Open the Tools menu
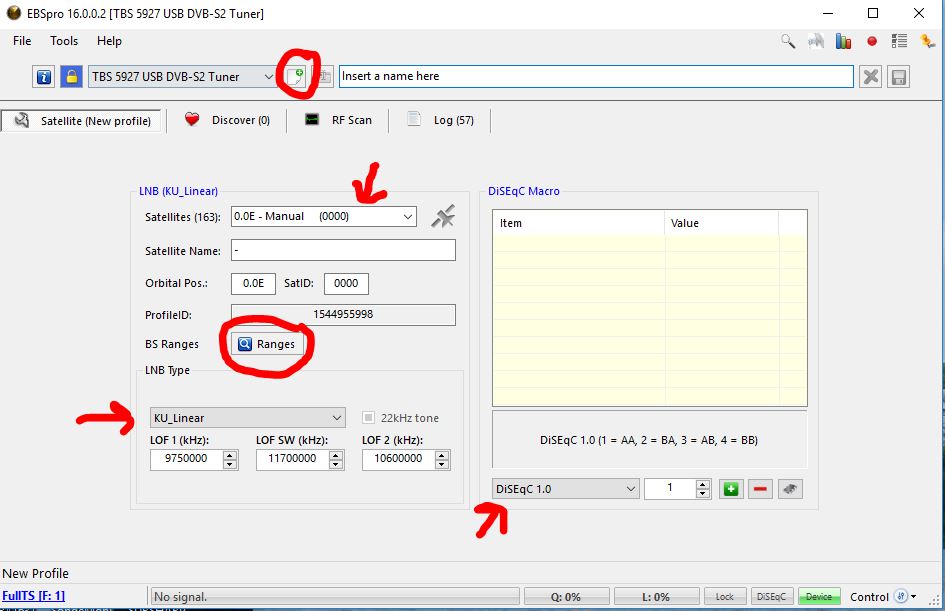945x611 pixels. (x=64, y=41)
